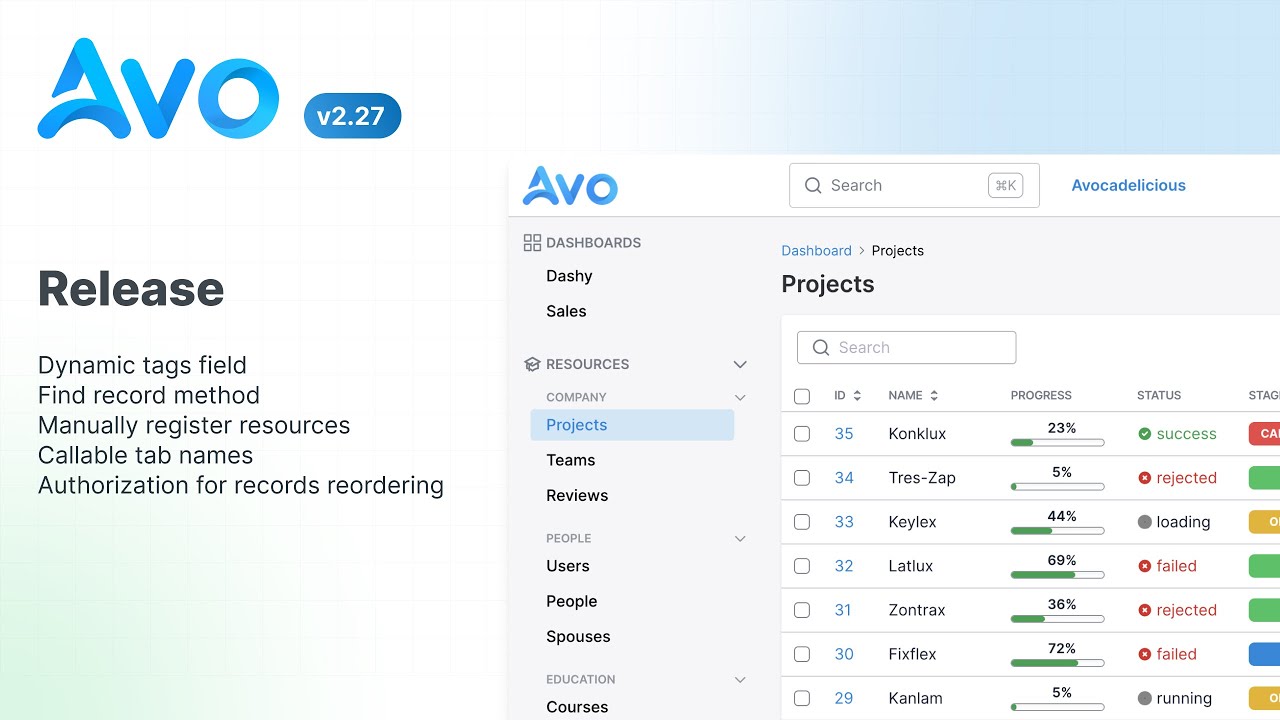Open project ID 35 link
Viewport: 1280px width, 720px height.
point(844,434)
